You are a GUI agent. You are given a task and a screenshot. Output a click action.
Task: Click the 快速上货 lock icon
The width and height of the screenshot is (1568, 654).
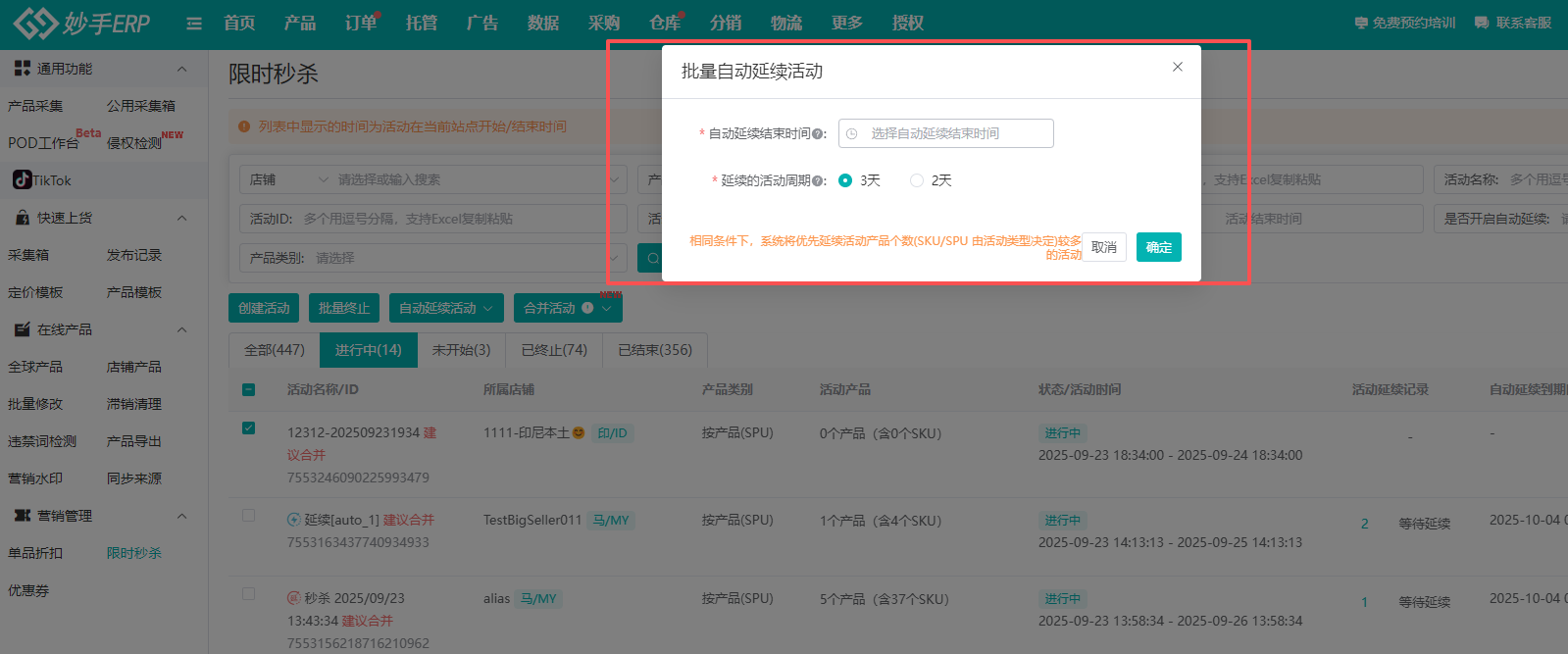click(23, 218)
